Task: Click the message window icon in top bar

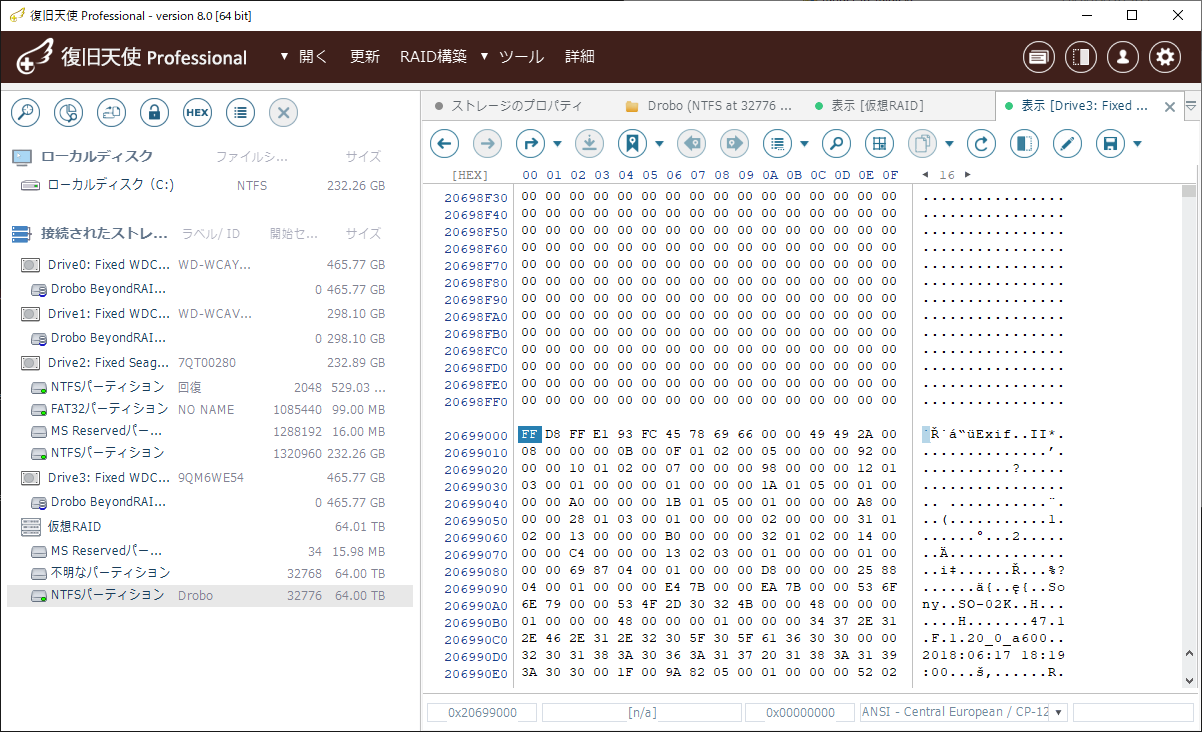Action: point(1039,57)
